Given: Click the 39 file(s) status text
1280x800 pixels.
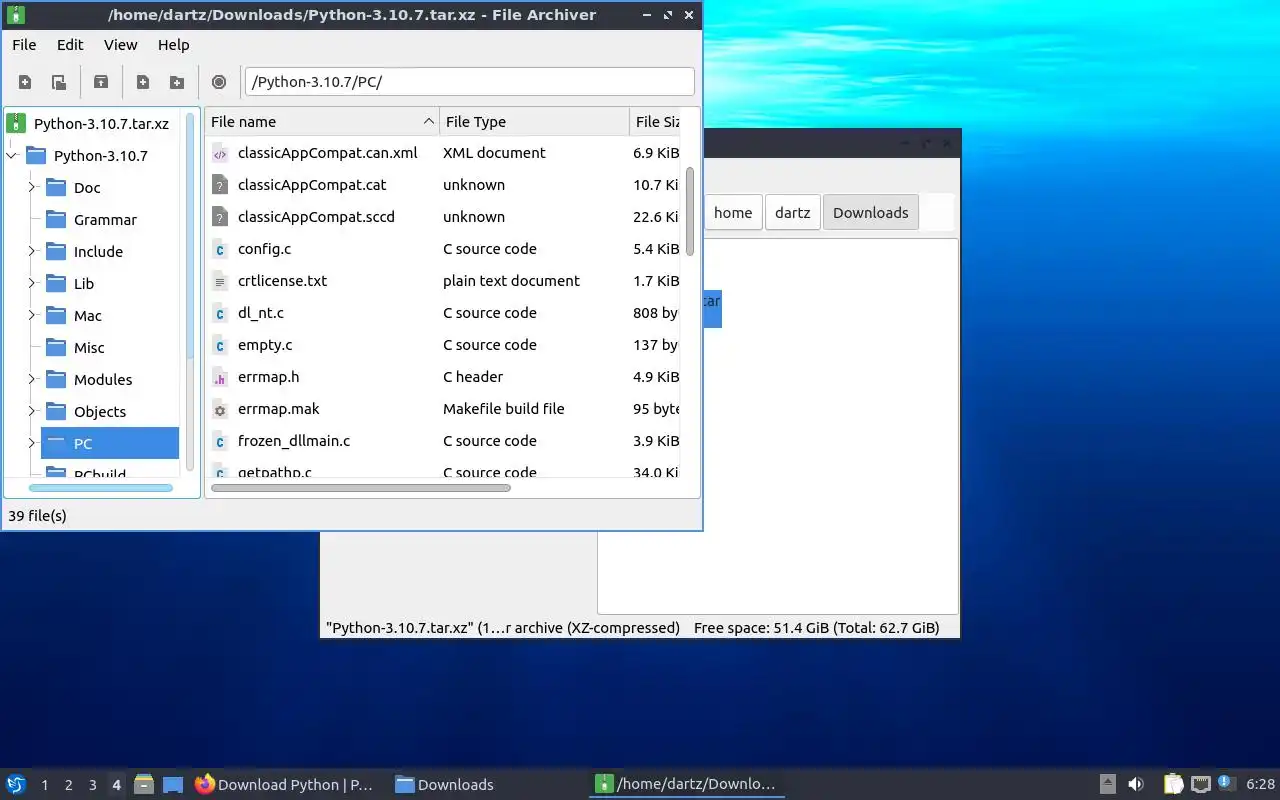Looking at the screenshot, I should tap(37, 516).
